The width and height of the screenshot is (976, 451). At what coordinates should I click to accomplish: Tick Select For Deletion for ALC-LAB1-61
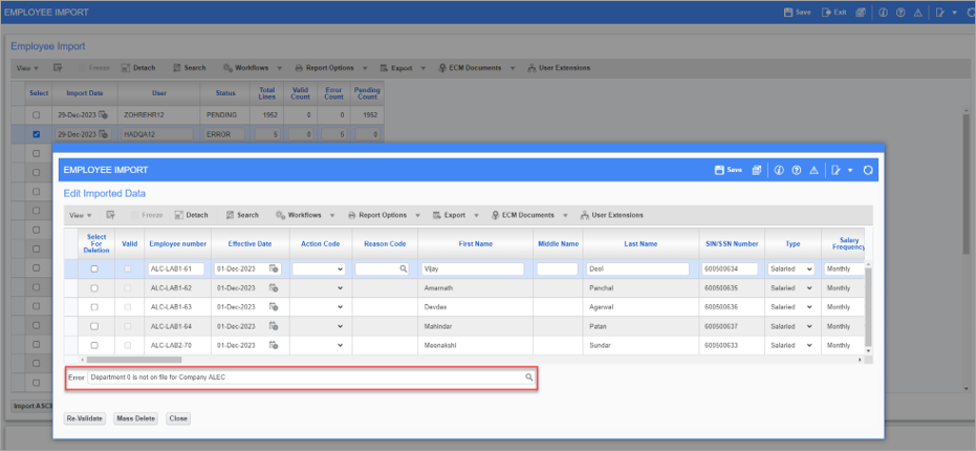pos(95,269)
